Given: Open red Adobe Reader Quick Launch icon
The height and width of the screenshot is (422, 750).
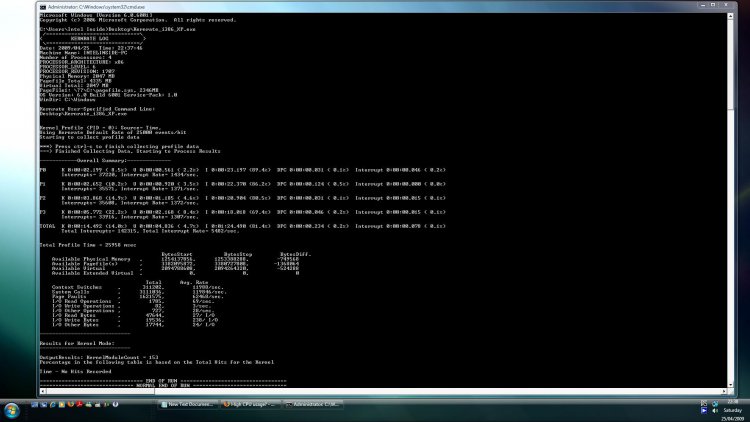Looking at the screenshot, I should (79, 404).
